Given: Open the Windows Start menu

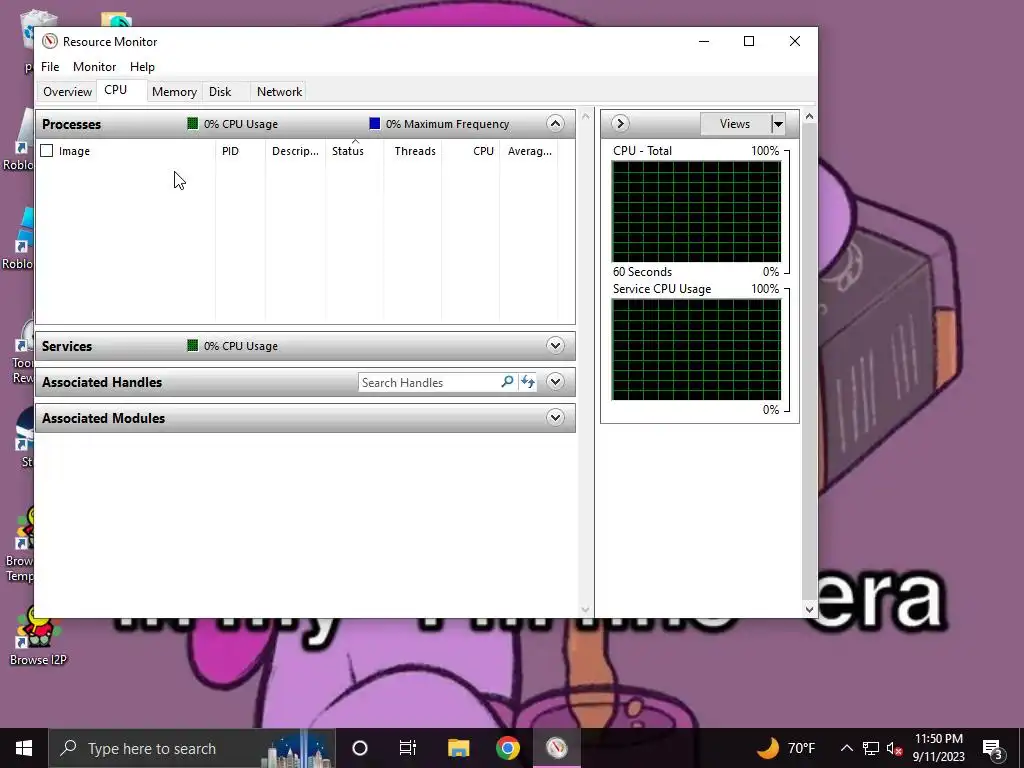Looking at the screenshot, I should tap(24, 748).
